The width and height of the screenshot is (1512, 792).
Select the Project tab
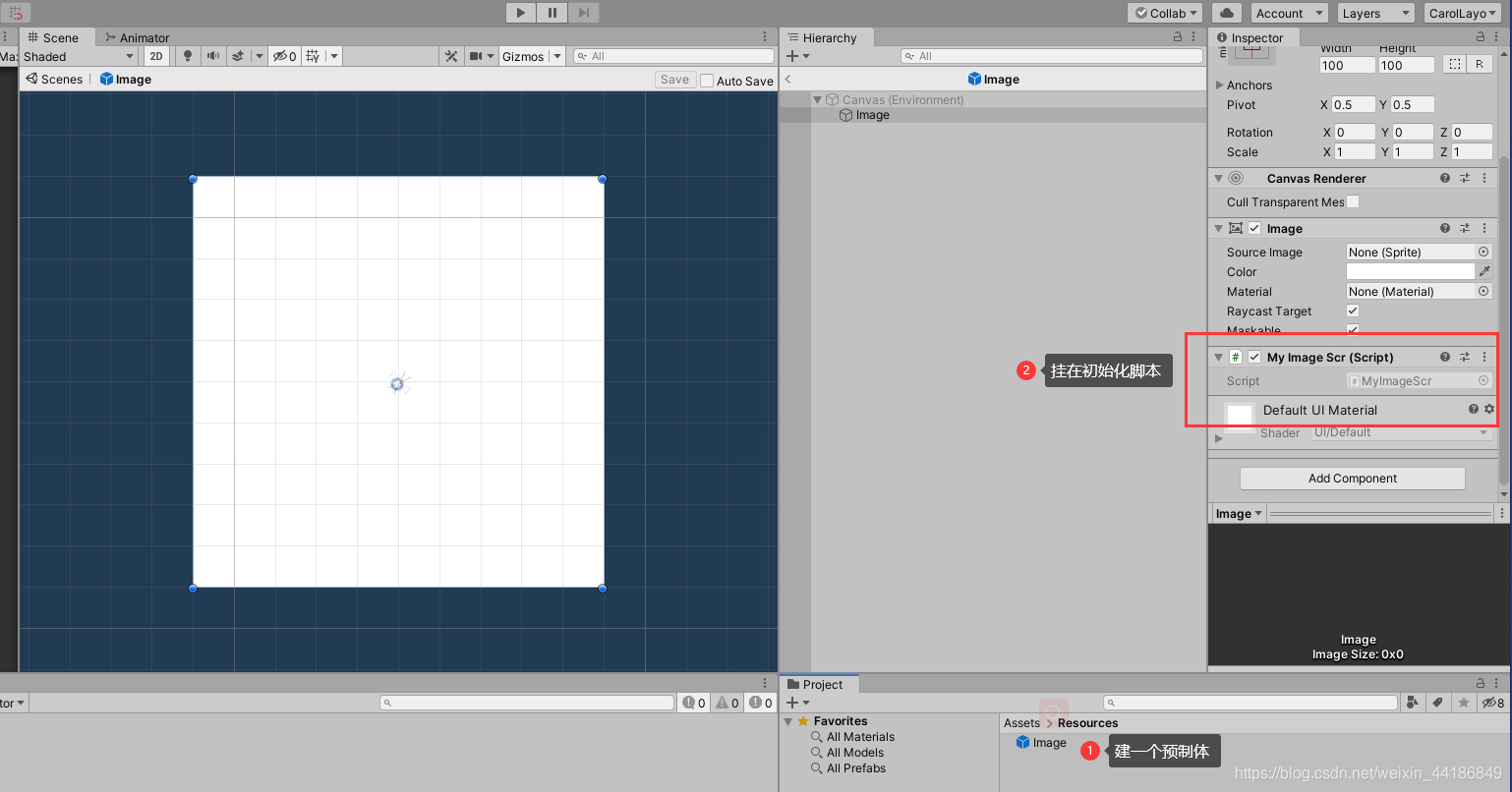pos(820,685)
